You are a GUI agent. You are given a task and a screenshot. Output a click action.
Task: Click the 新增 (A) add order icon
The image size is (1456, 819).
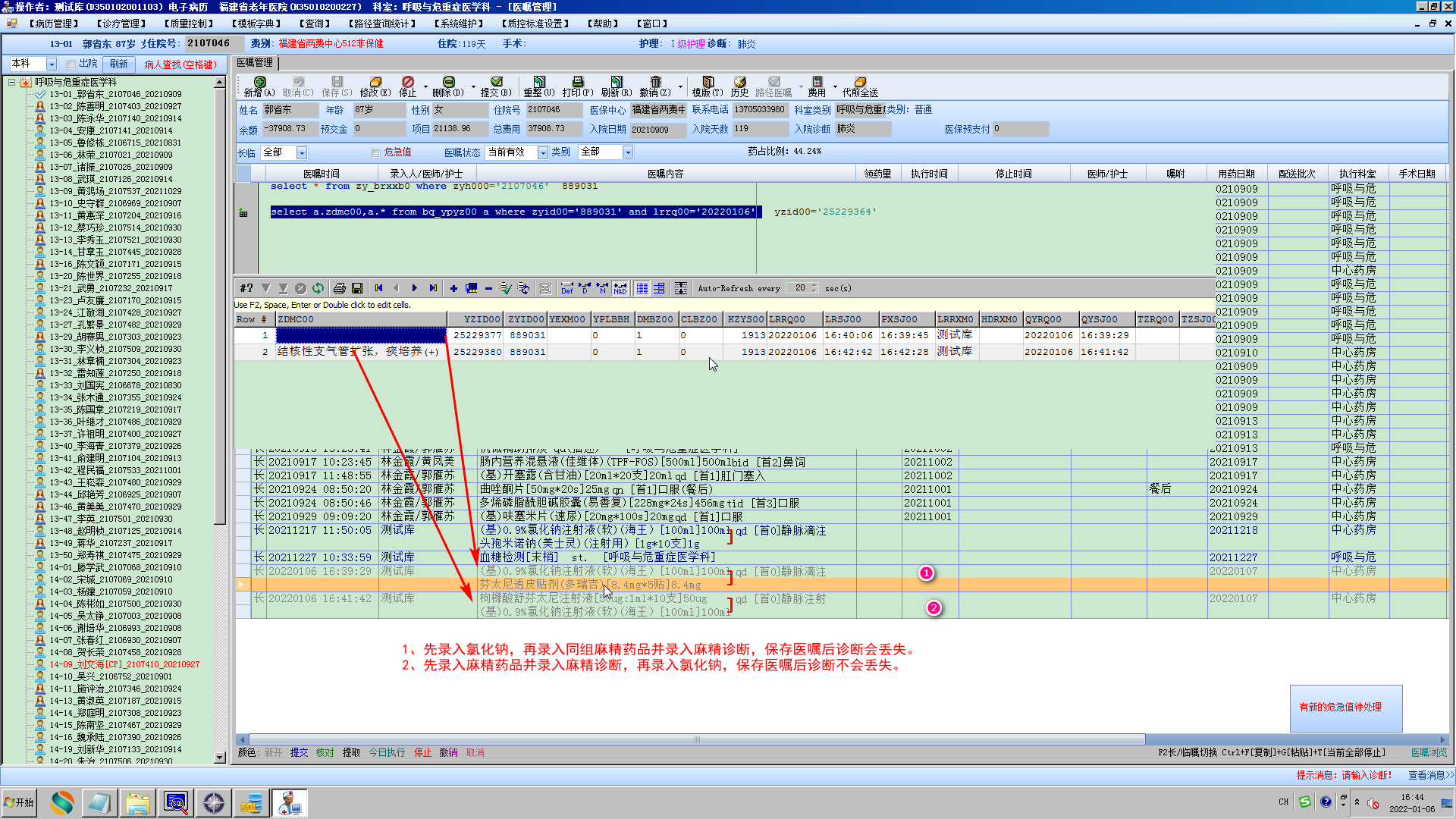259,82
